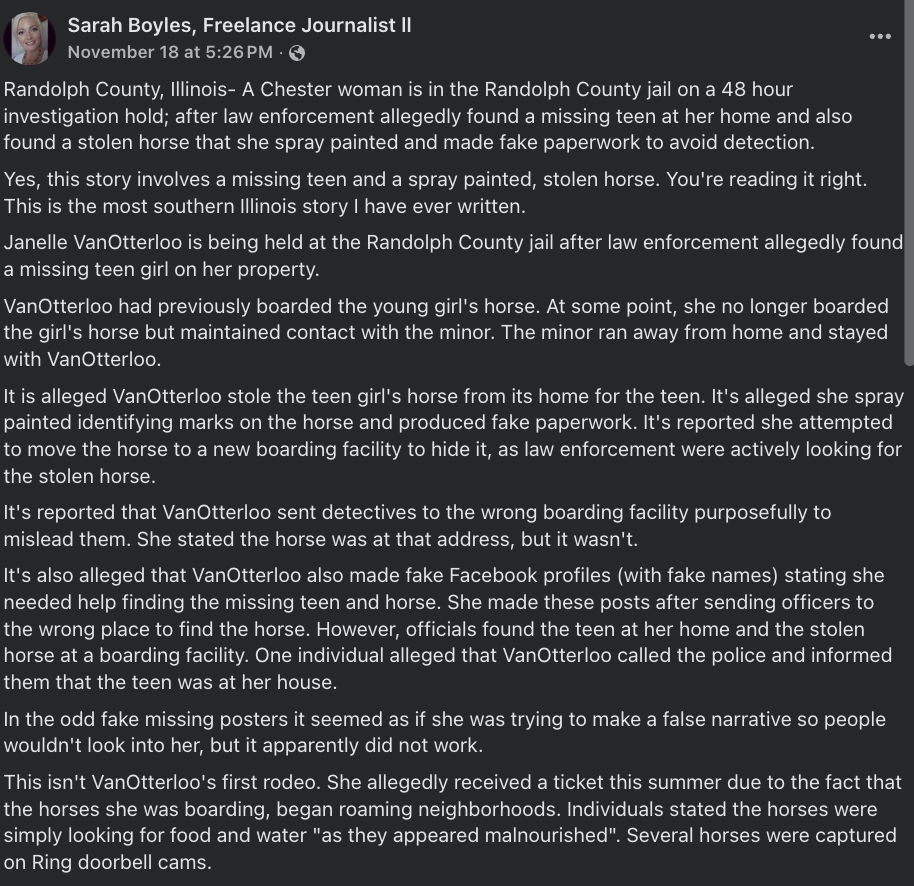
Task: Open the November 18 at 5:26 PM timestamp
Action: pos(169,52)
